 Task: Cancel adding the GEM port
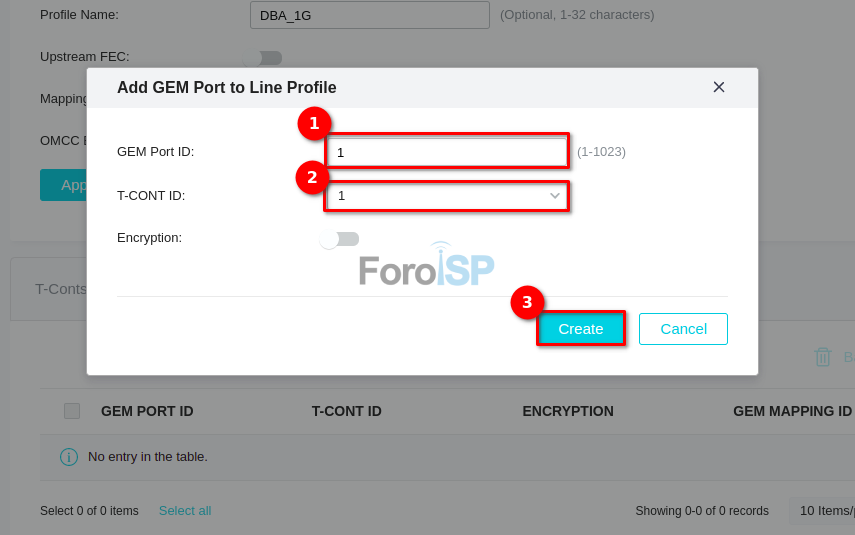point(683,329)
